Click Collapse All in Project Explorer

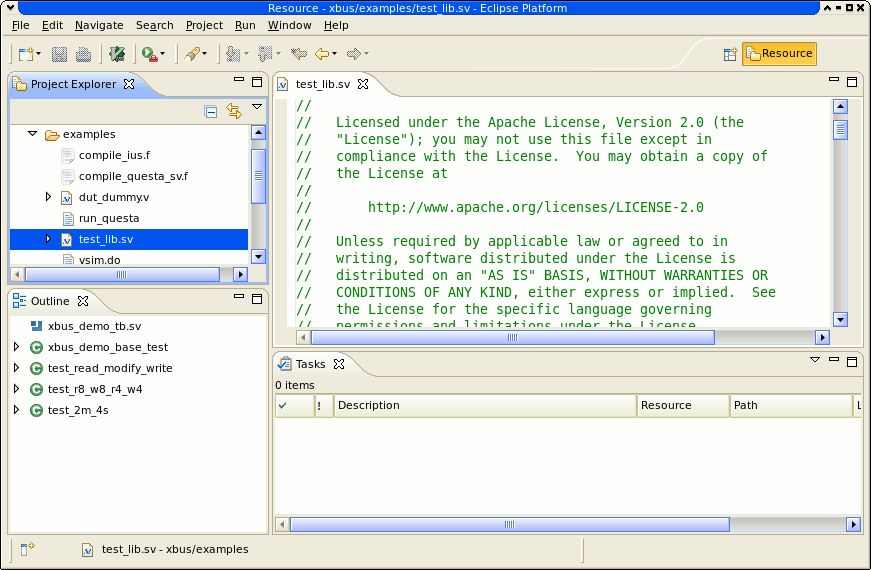click(211, 112)
